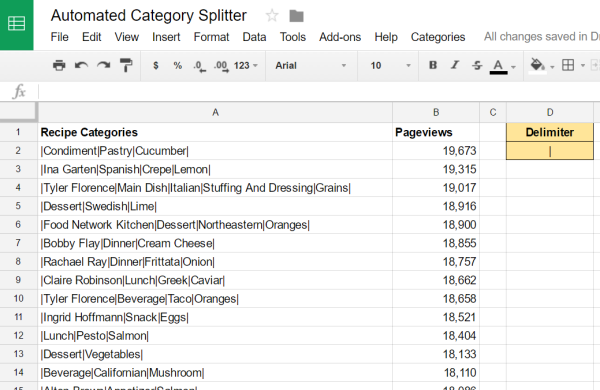Redo the last action
This screenshot has height=390, width=600.
103,65
